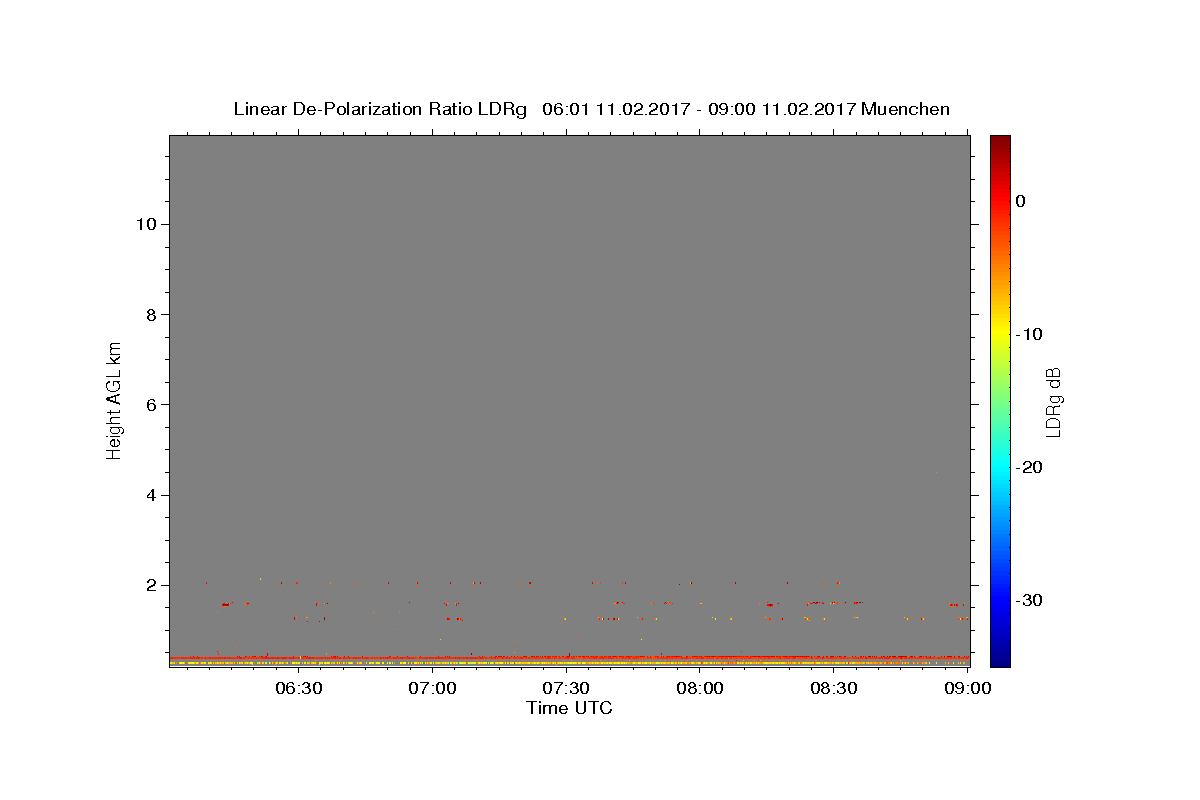Click the plot title Linear De-Polarization Ratio LDRg
Image resolution: width=1200 pixels, height=800 pixels.
pos(380,109)
